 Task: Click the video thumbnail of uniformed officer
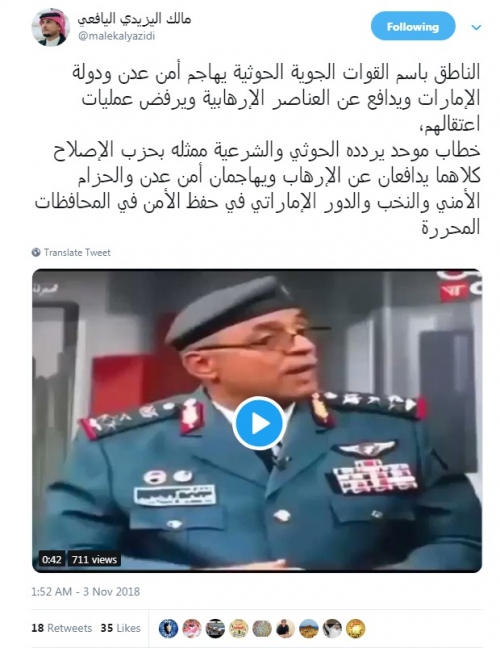(x=257, y=421)
